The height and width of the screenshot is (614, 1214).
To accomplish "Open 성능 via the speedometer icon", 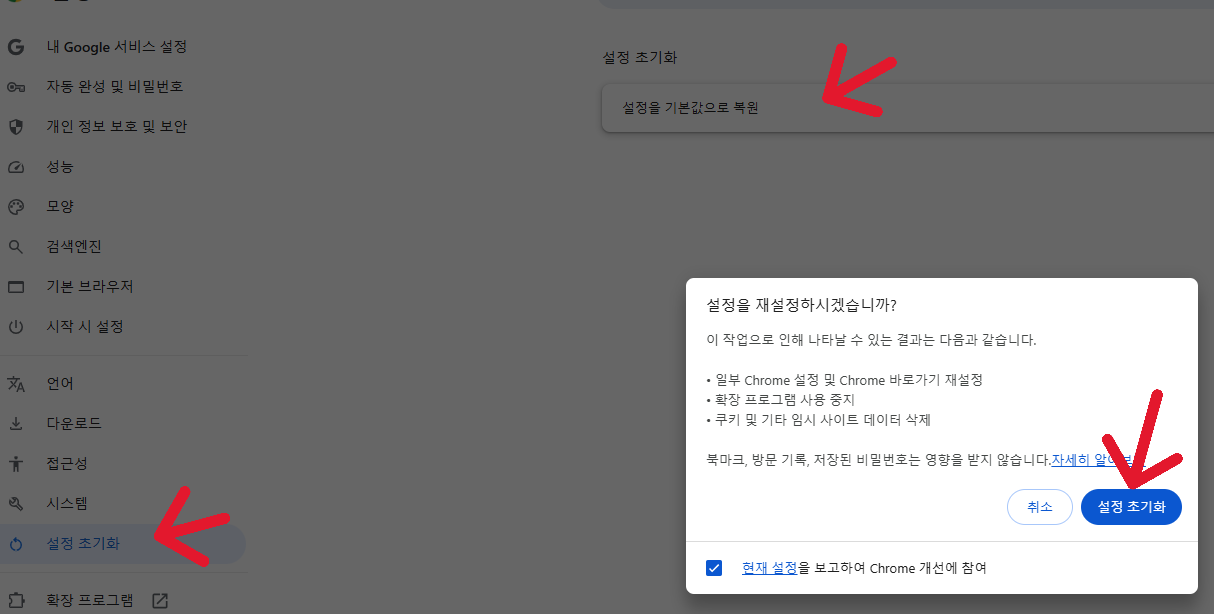I will (x=15, y=166).
